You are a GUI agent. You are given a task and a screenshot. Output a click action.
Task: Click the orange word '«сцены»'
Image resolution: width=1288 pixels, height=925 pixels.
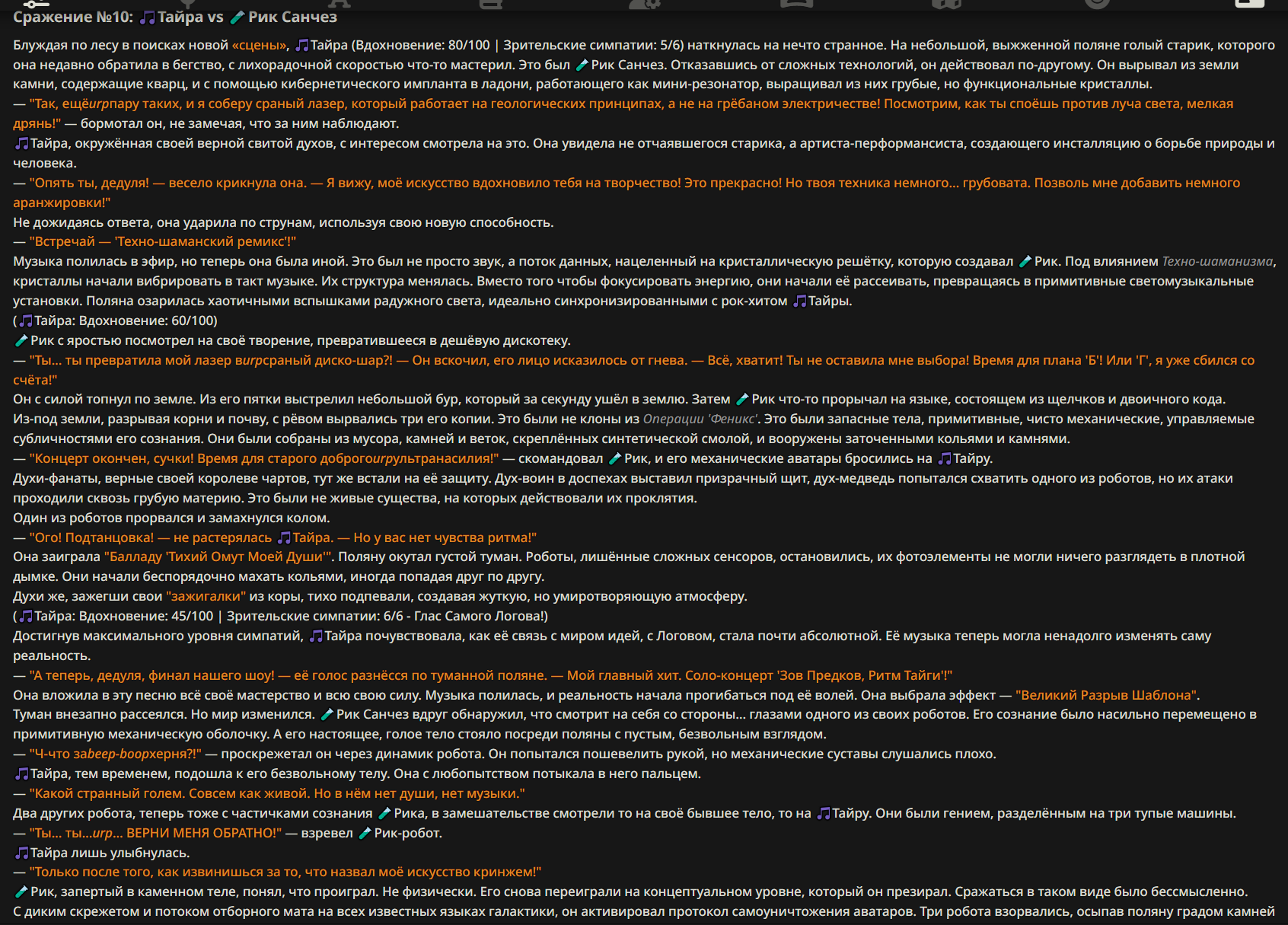coord(260,45)
